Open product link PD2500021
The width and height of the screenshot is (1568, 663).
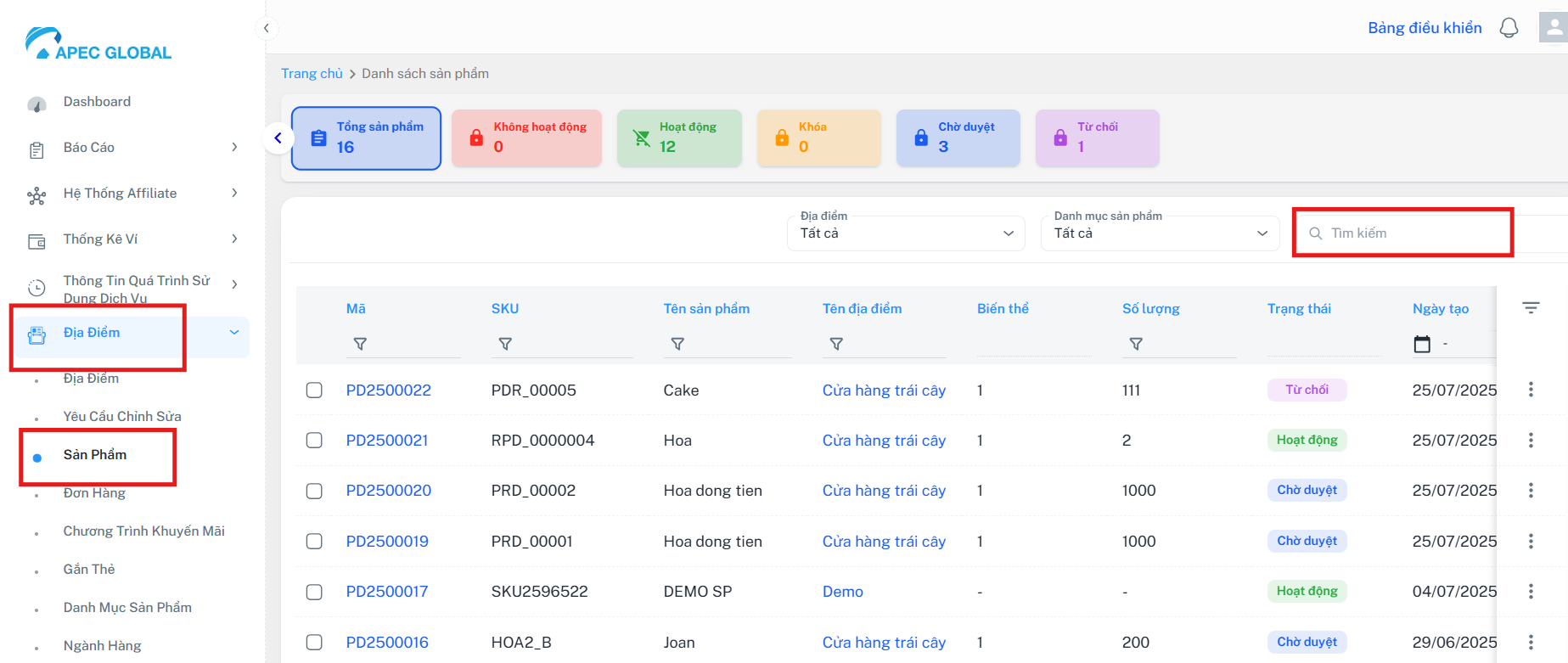(387, 441)
